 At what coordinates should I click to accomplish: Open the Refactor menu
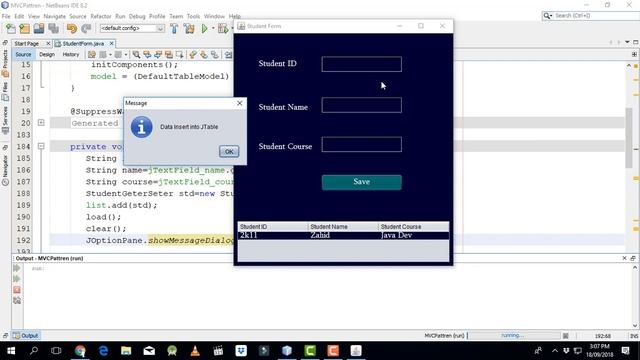coord(101,16)
